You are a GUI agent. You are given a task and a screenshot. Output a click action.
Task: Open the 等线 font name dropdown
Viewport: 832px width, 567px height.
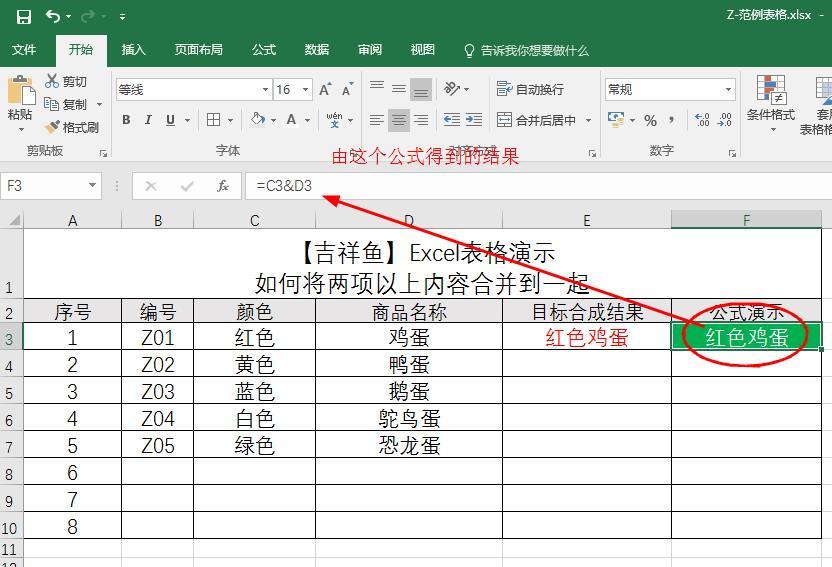click(x=265, y=90)
